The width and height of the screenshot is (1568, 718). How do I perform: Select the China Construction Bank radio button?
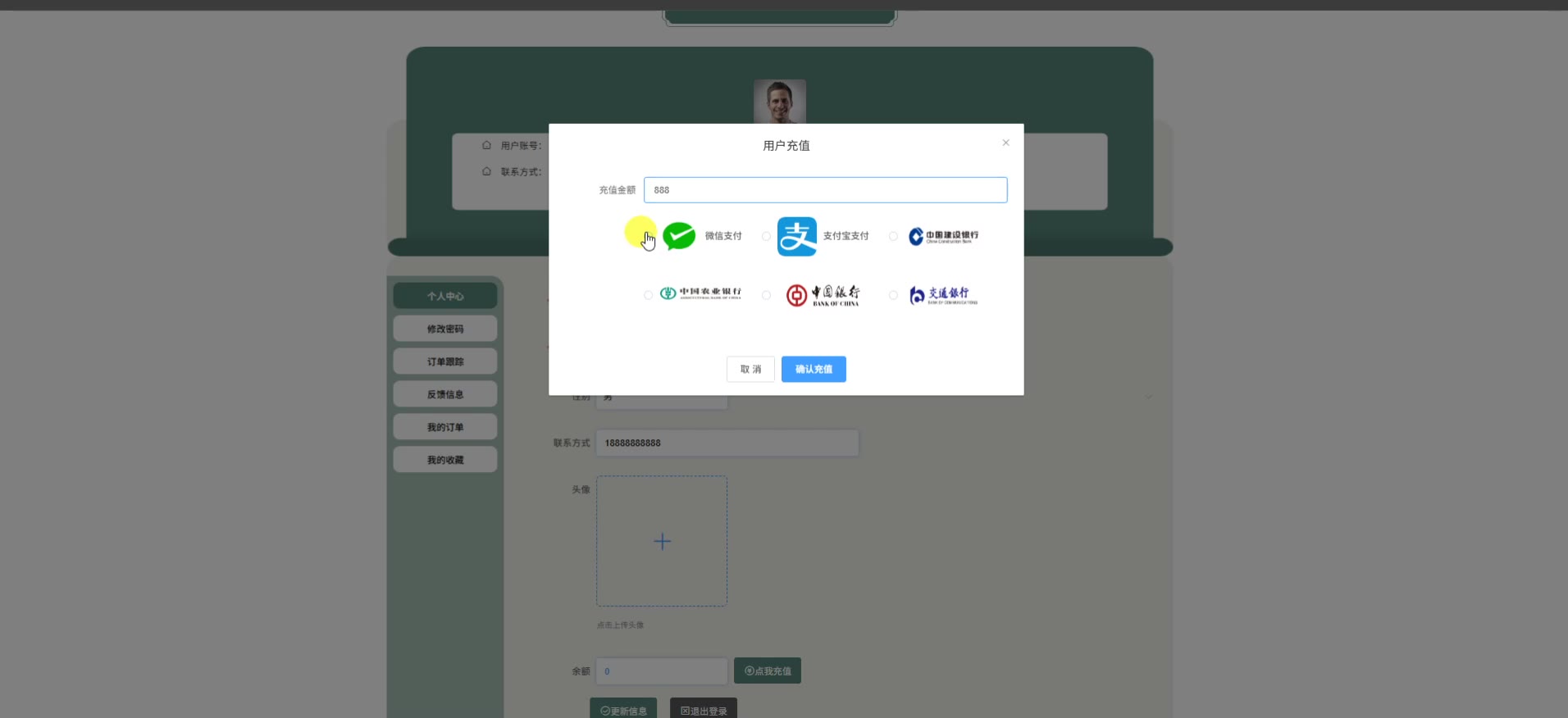[893, 236]
